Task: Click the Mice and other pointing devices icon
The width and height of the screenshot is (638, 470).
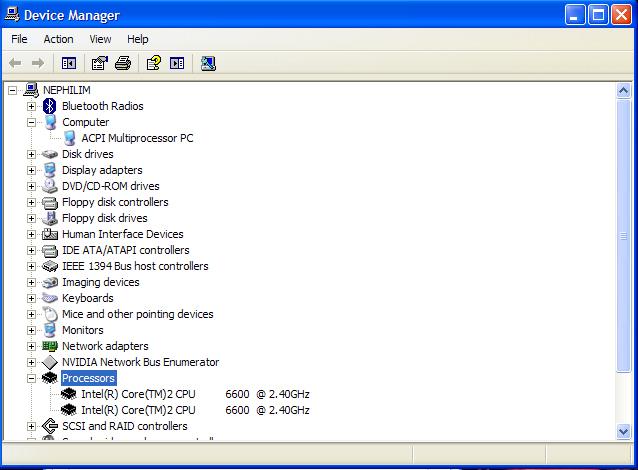Action: (x=50, y=314)
